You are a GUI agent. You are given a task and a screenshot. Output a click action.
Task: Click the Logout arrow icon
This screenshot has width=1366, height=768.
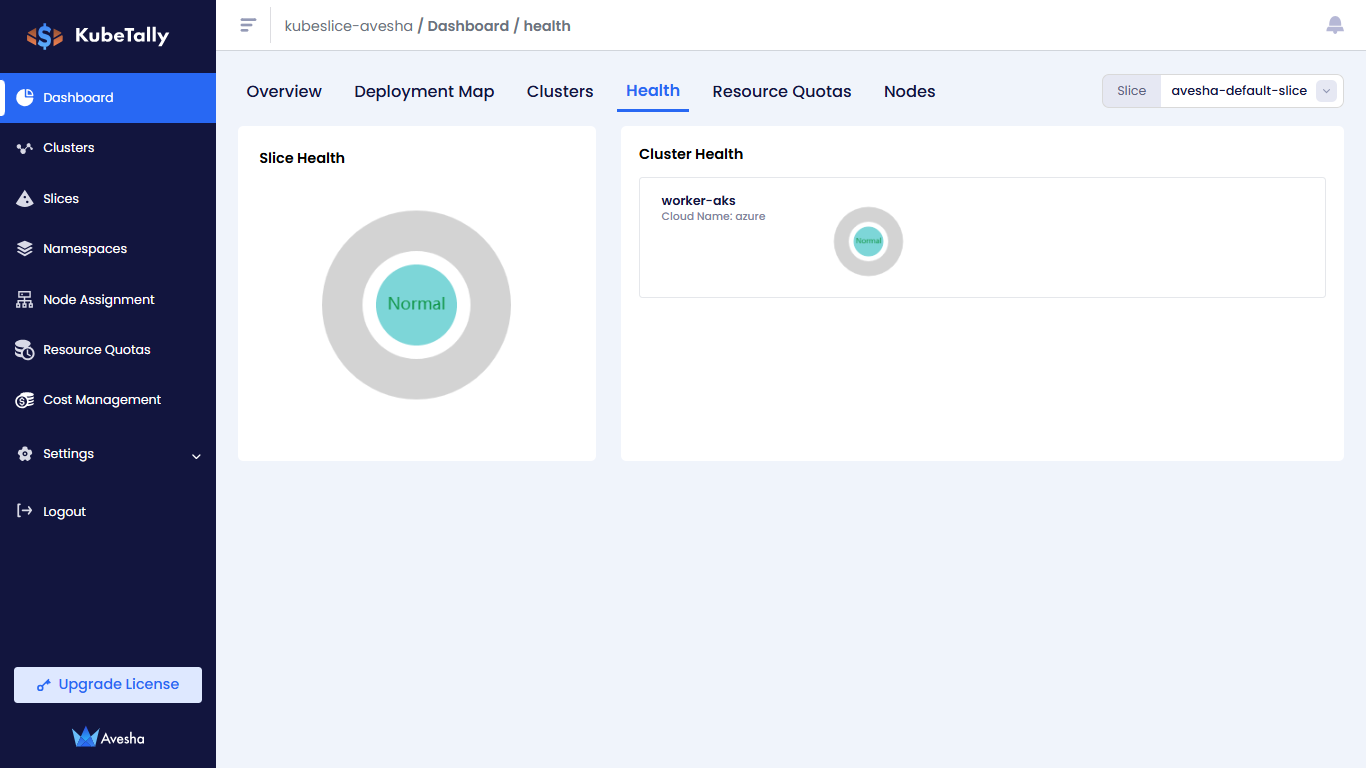pyautogui.click(x=25, y=511)
